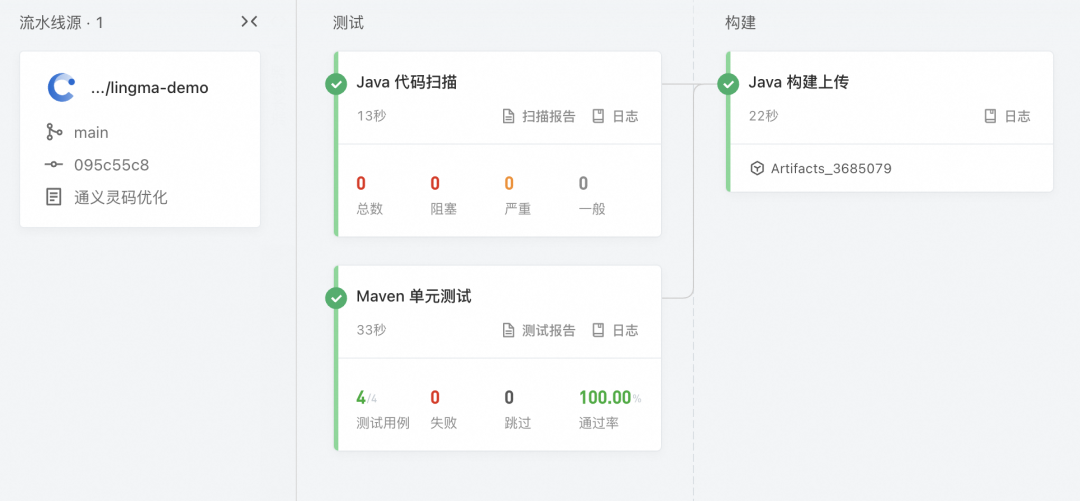This screenshot has height=501, width=1080.
Task: Open the Artifacts_3685079 artifact link
Action: 830,169
